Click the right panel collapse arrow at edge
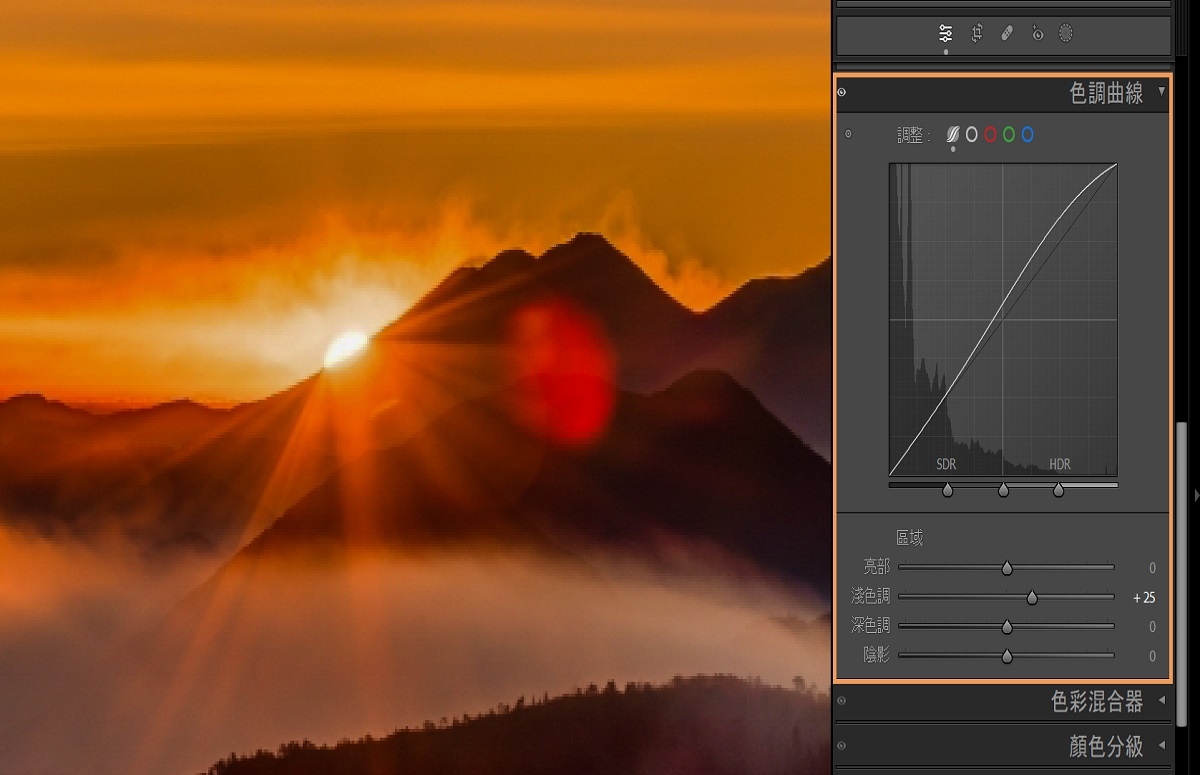Screen dimensions: 1200x775 click(1196, 495)
